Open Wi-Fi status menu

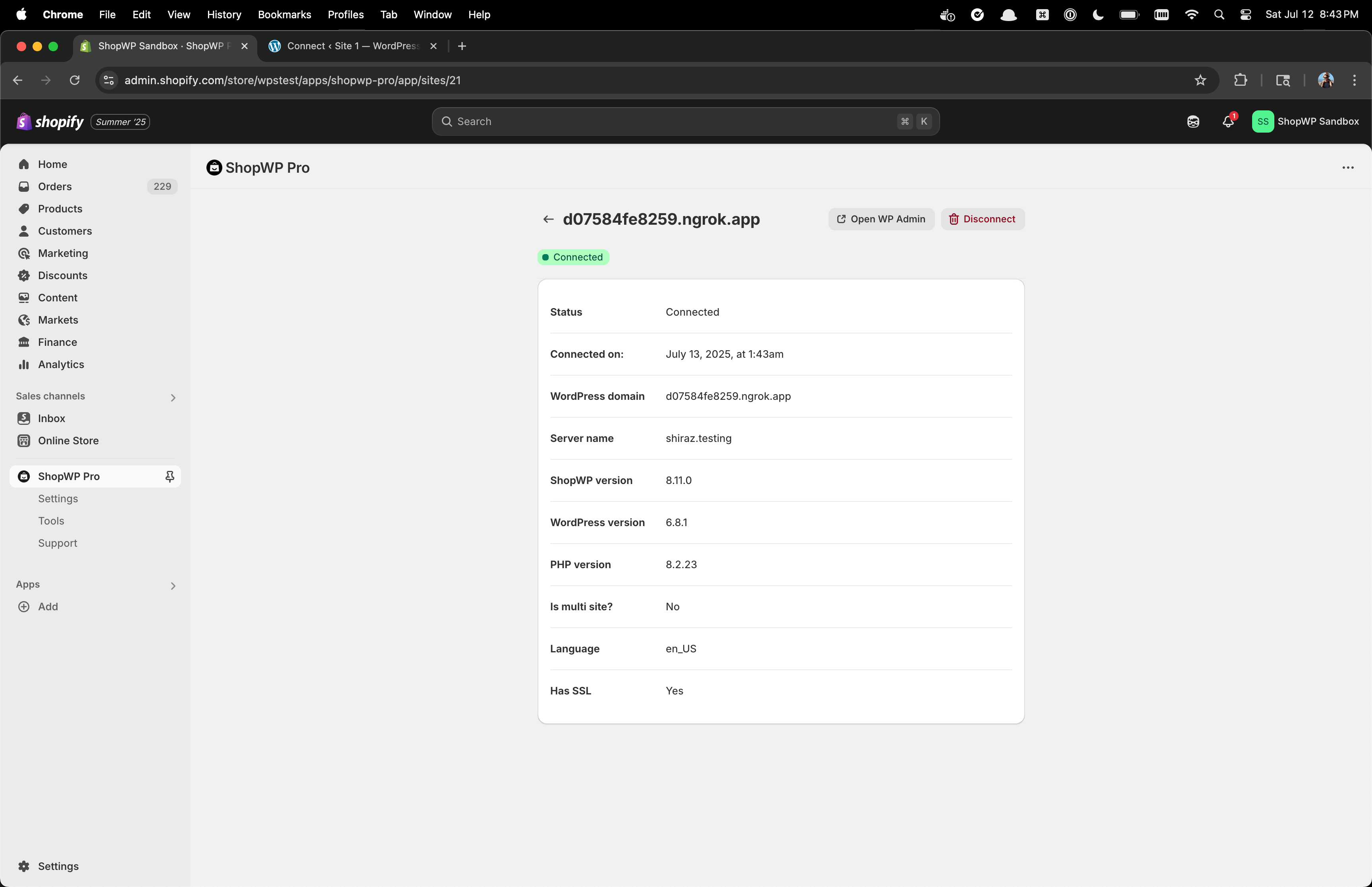1191,14
